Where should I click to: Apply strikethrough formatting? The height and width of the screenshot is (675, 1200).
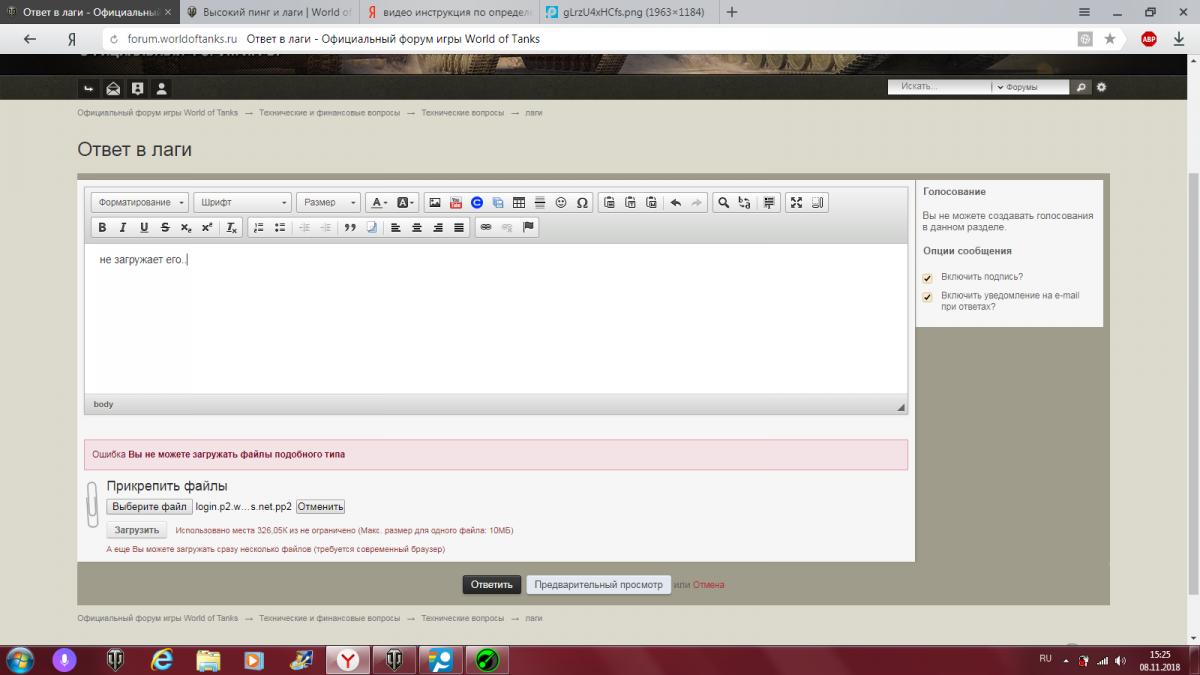point(165,227)
